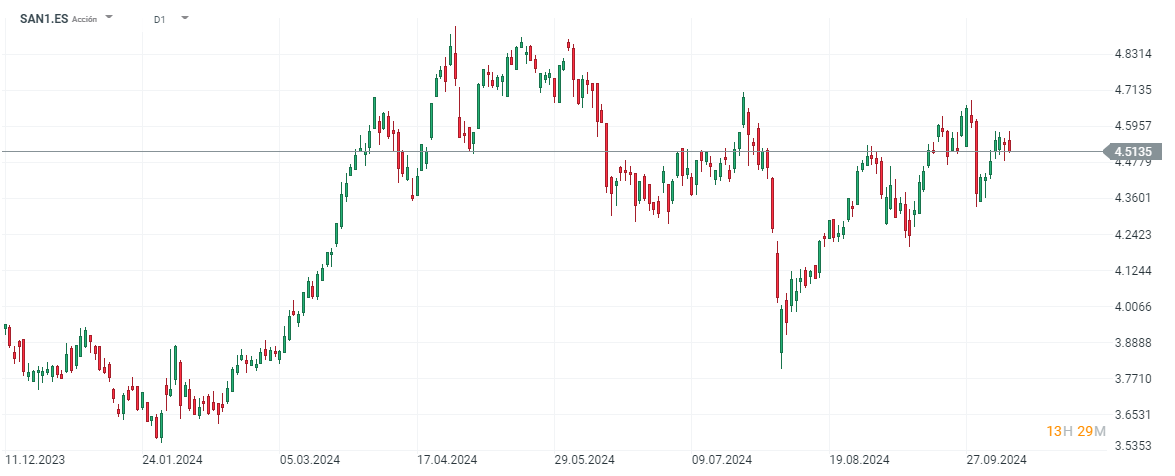The height and width of the screenshot is (476, 1175).
Task: Open the SAN1.ES symbol dropdown arrow
Action: [x=109, y=18]
